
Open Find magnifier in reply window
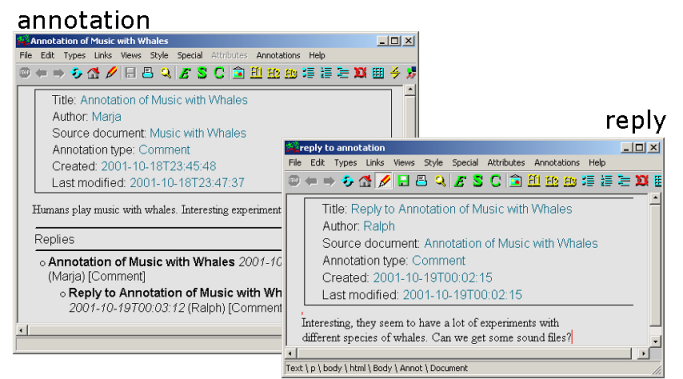point(440,181)
